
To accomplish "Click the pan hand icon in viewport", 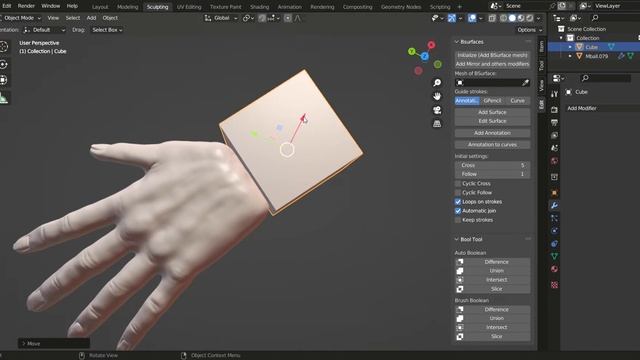I will tap(437, 96).
